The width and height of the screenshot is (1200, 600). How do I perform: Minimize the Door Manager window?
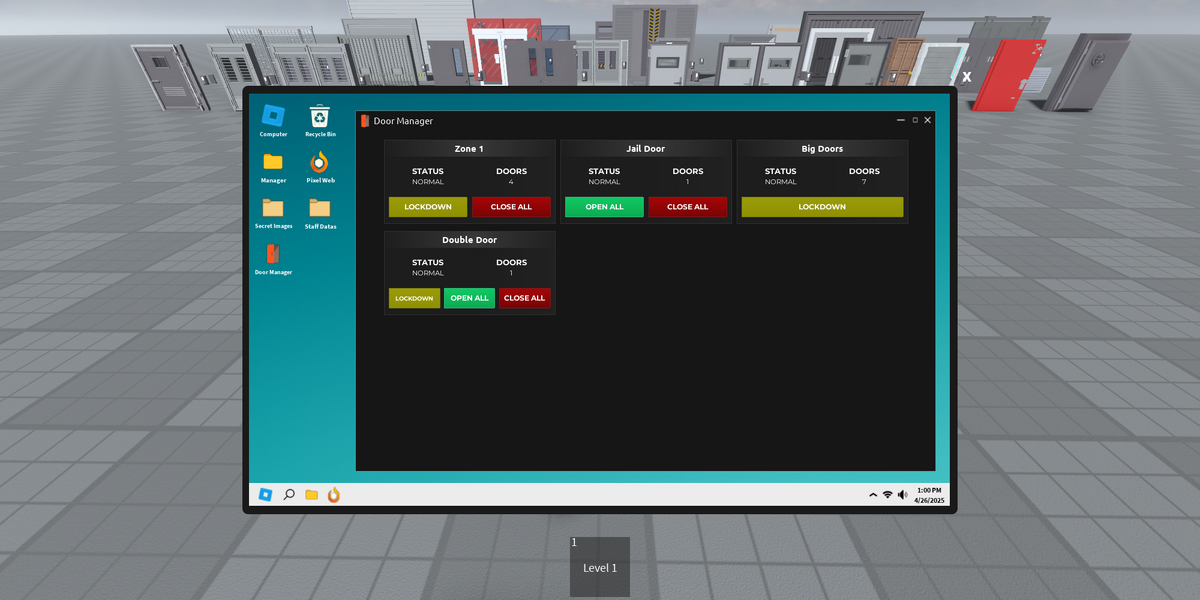[901, 120]
